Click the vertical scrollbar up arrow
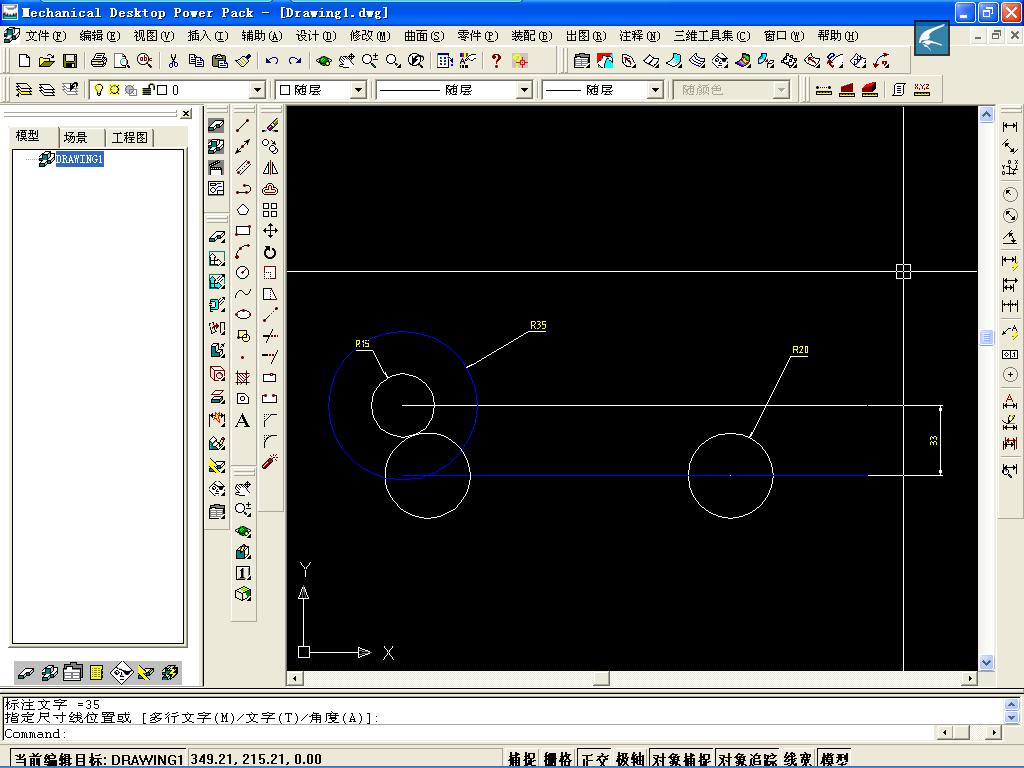The height and width of the screenshot is (768, 1024). (986, 114)
